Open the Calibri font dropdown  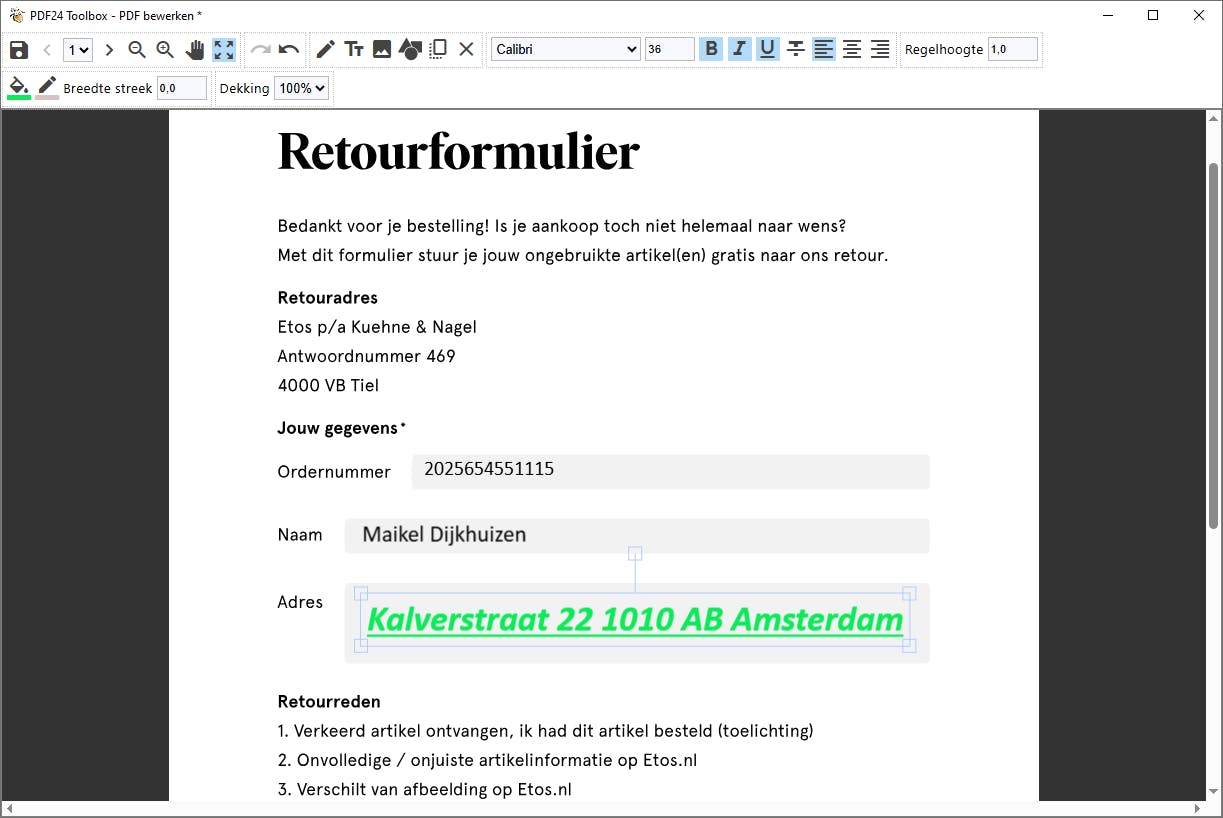click(x=566, y=49)
